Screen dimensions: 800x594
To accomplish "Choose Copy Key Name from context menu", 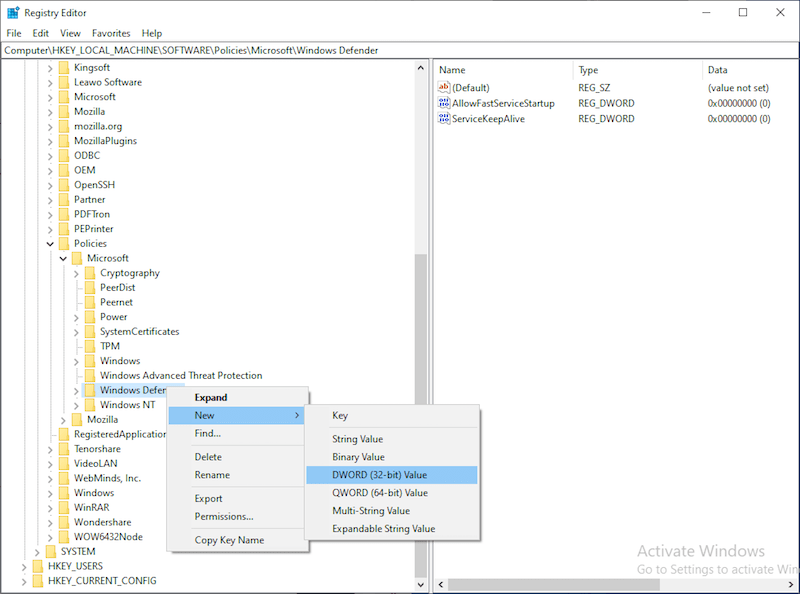I will click(232, 540).
